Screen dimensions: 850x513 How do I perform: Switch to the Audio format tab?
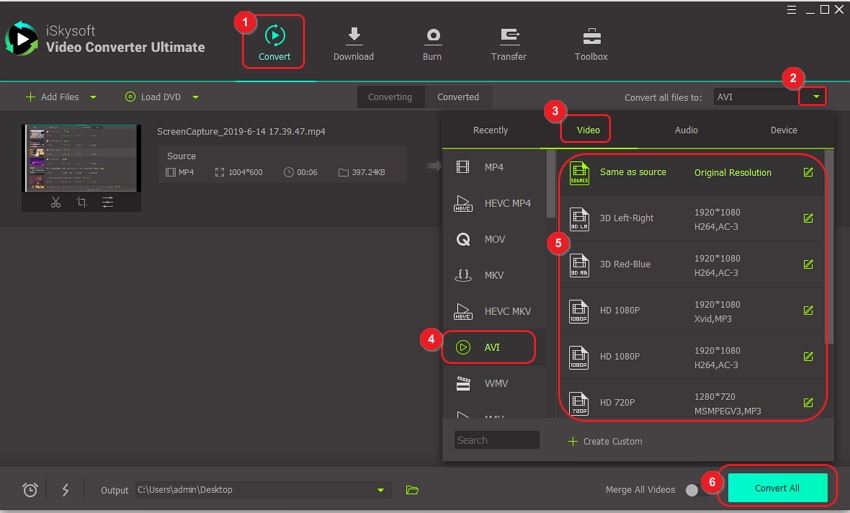coord(686,130)
